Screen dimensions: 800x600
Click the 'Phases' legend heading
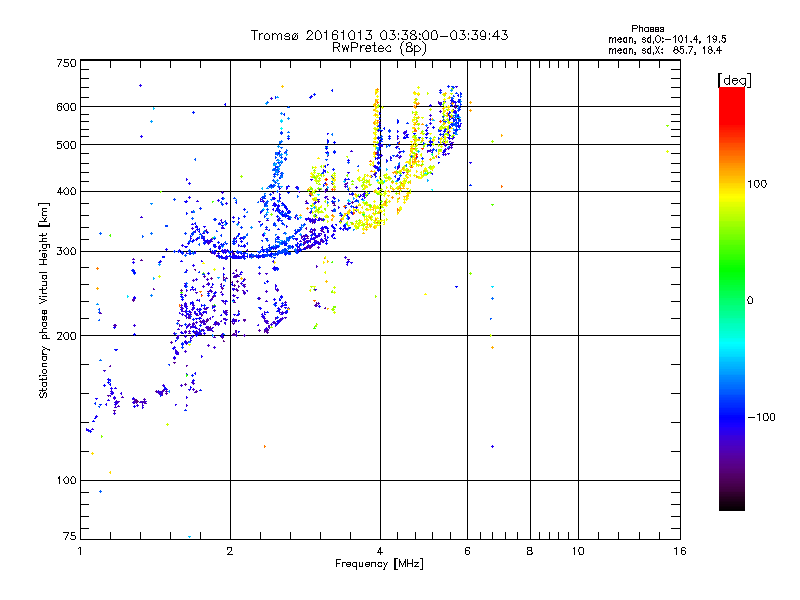coord(647,29)
